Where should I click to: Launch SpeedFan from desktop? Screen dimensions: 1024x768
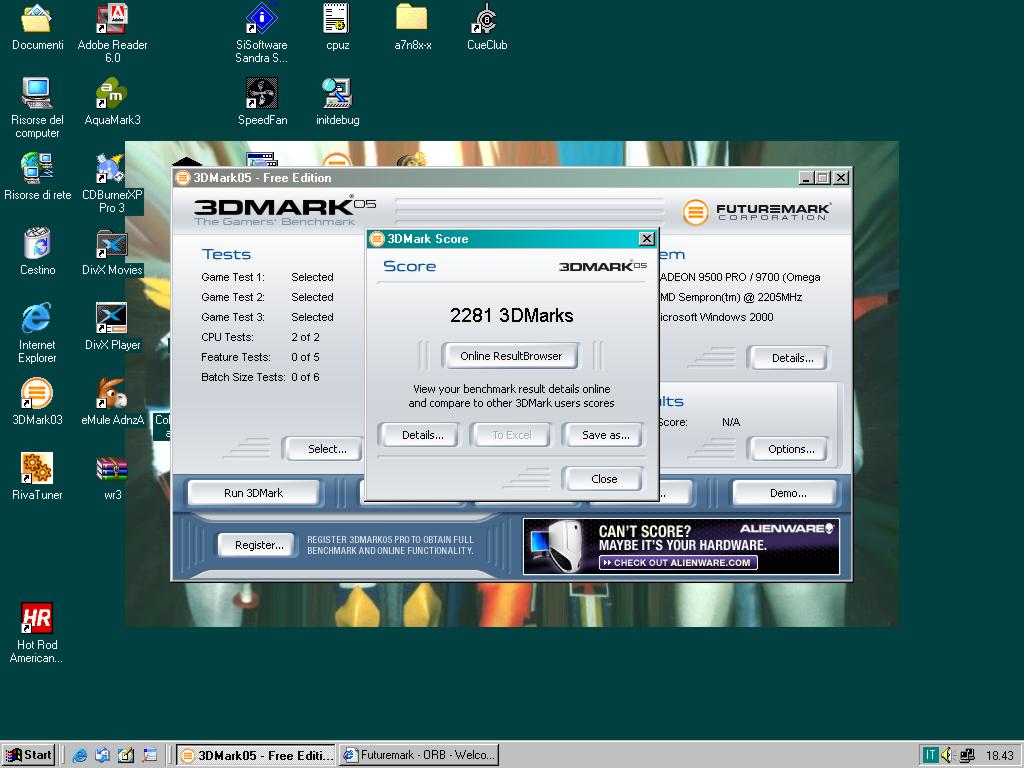click(262, 102)
